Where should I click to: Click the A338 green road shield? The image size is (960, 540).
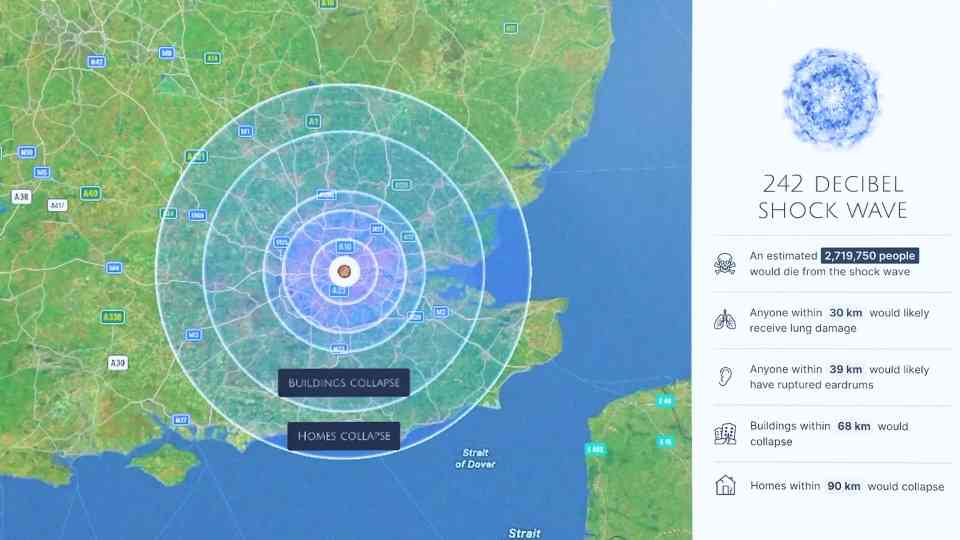pos(113,317)
